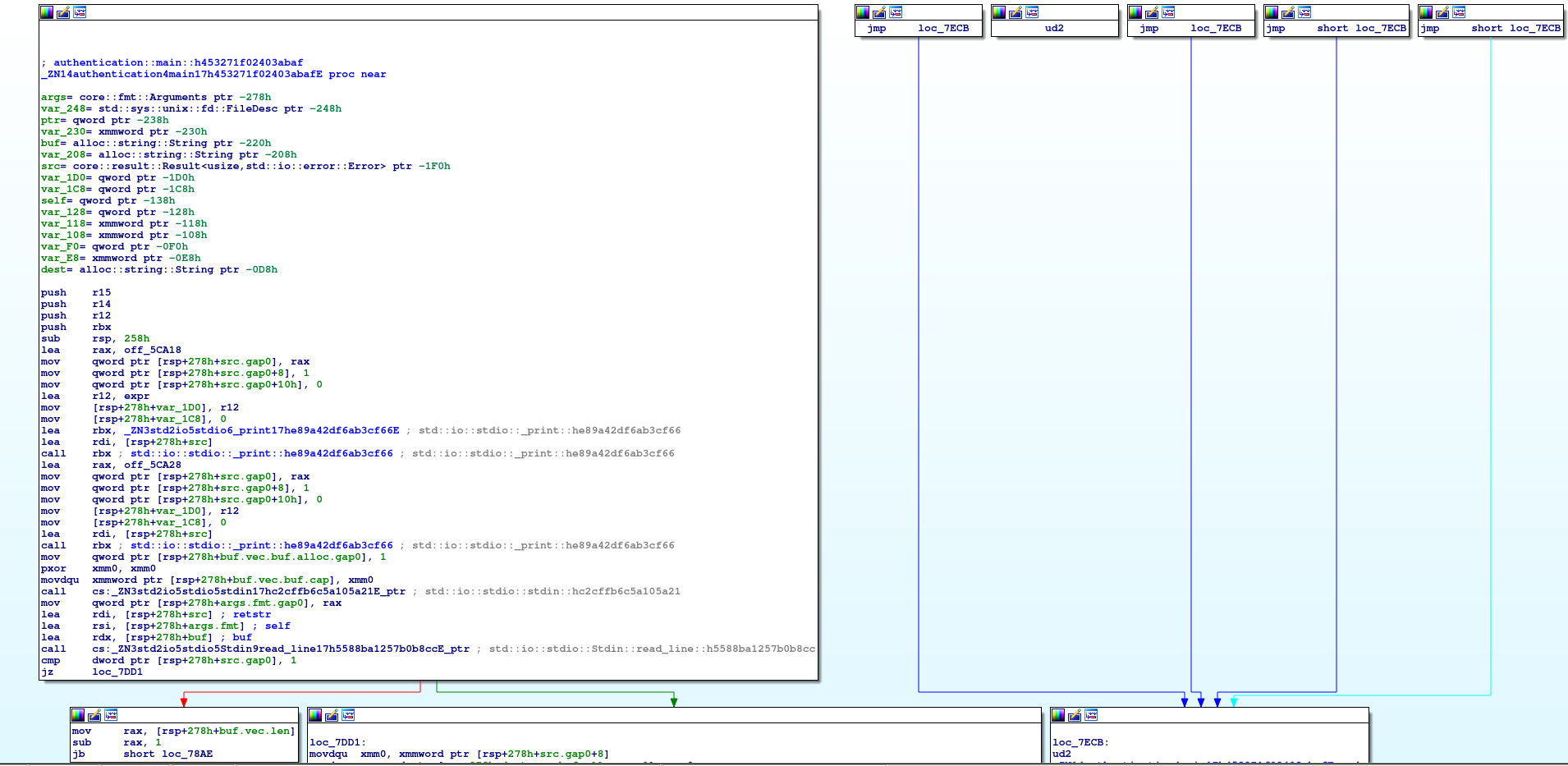Click the pencil icon on the buf.vec.len block
Image resolution: width=1568 pixels, height=766 pixels.
click(94, 714)
